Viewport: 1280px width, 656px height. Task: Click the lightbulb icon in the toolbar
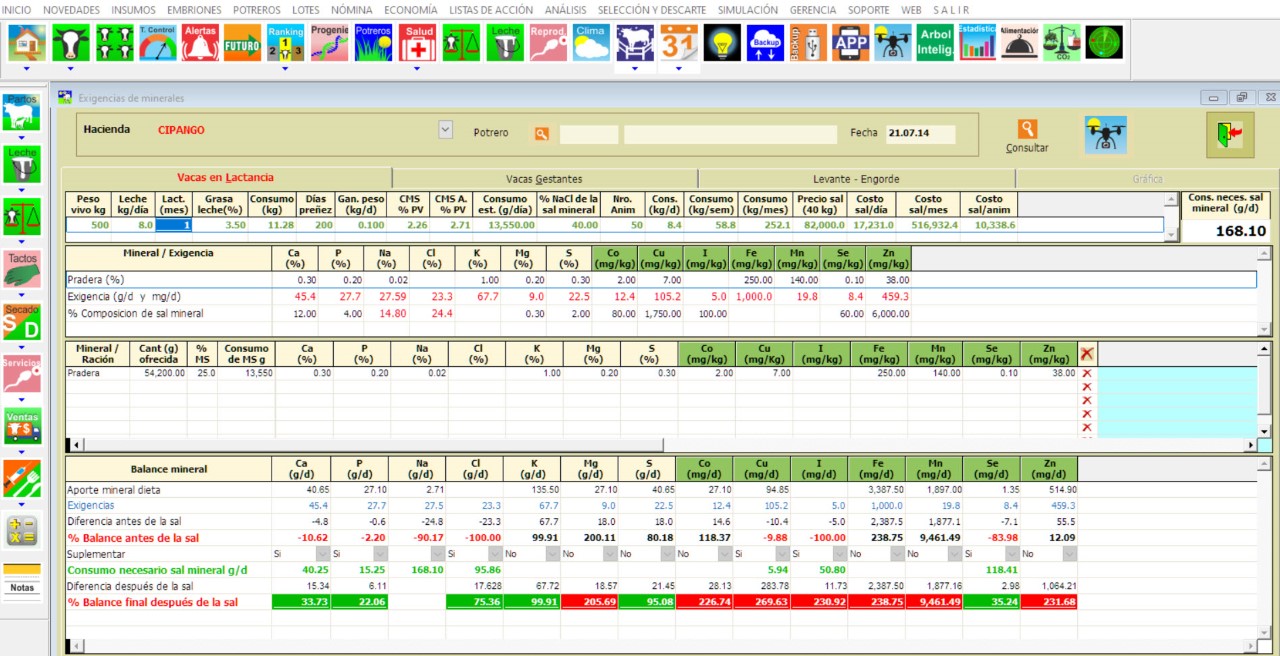coord(721,43)
